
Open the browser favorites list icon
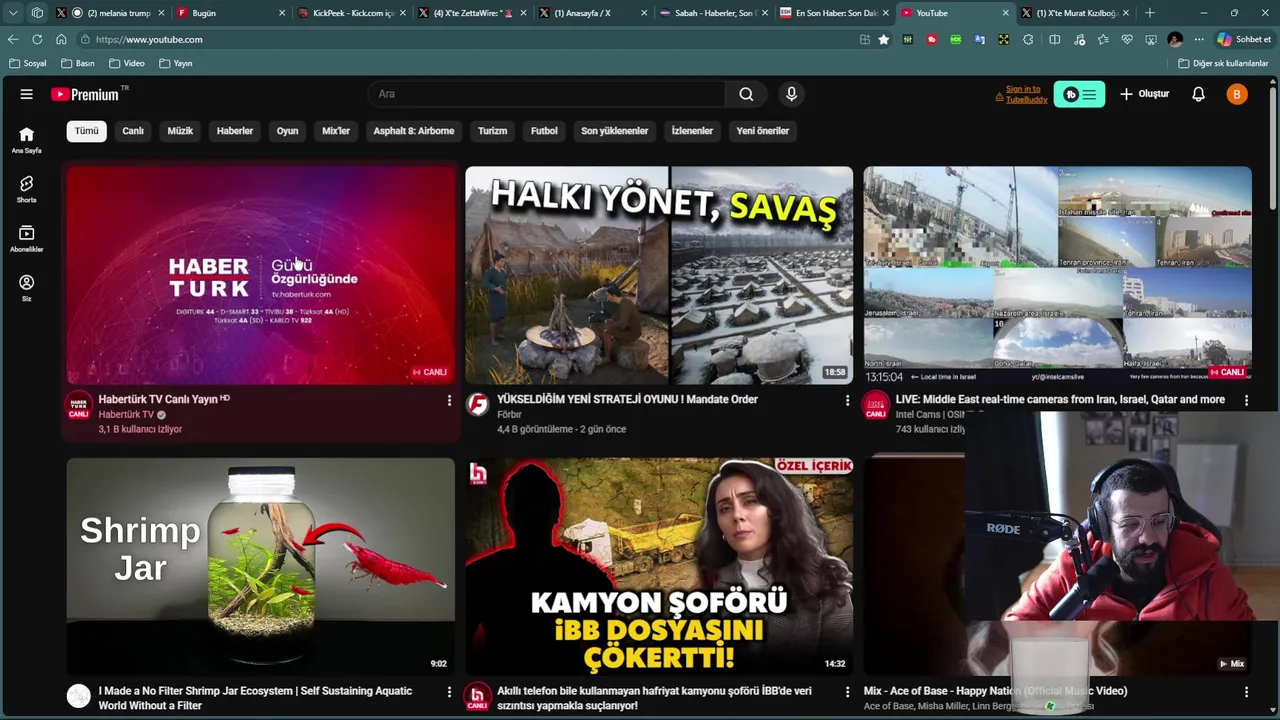pos(1103,39)
